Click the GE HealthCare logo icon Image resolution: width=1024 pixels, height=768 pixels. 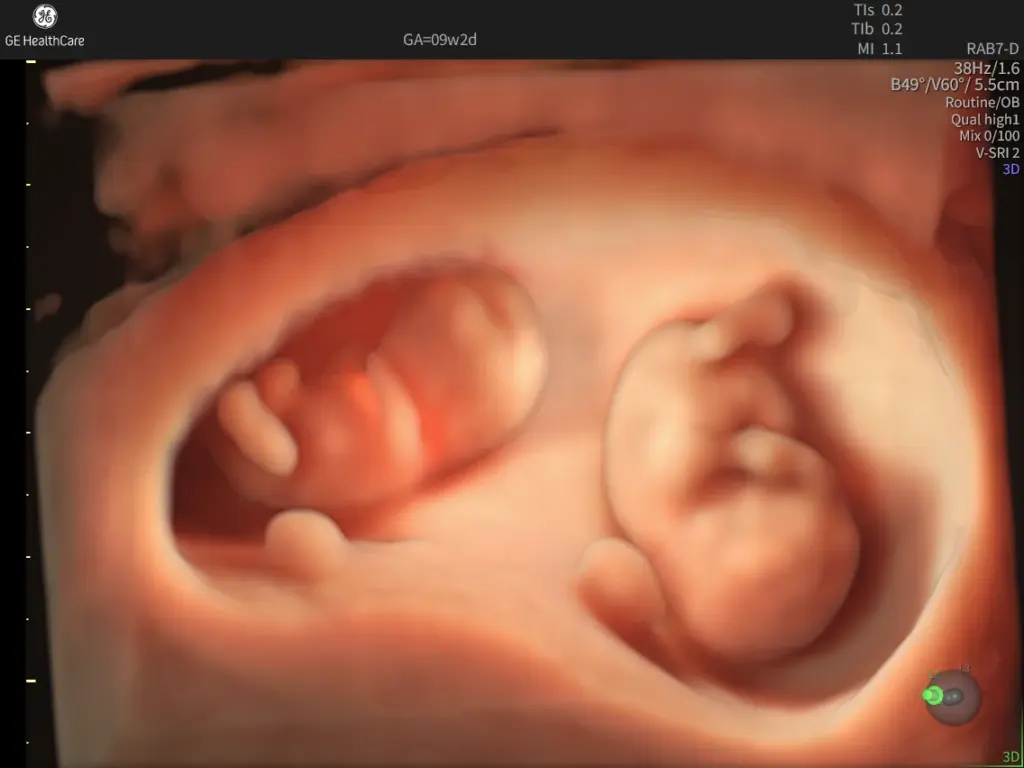point(44,17)
